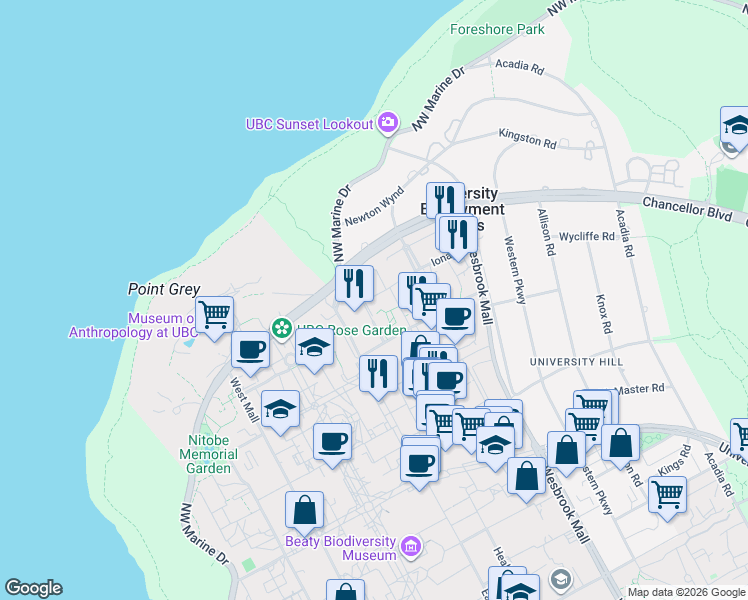
Task: Open the coffee cup marker by West Mall
Action: (x=250, y=352)
